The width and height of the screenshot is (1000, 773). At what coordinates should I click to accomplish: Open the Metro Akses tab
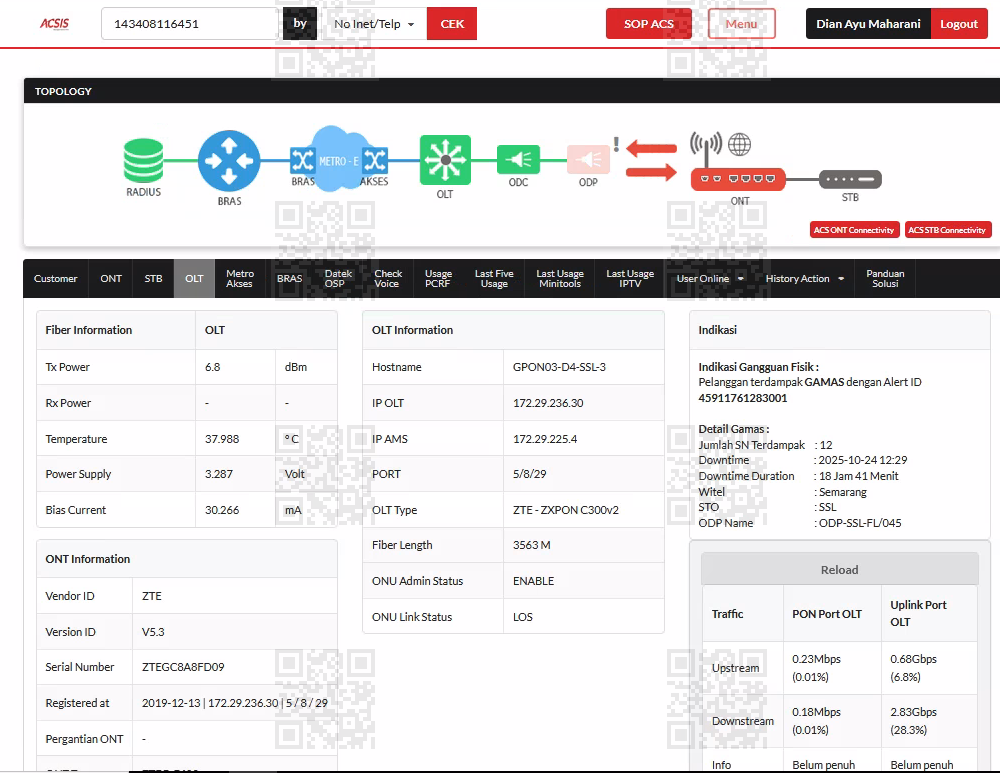tap(240, 279)
